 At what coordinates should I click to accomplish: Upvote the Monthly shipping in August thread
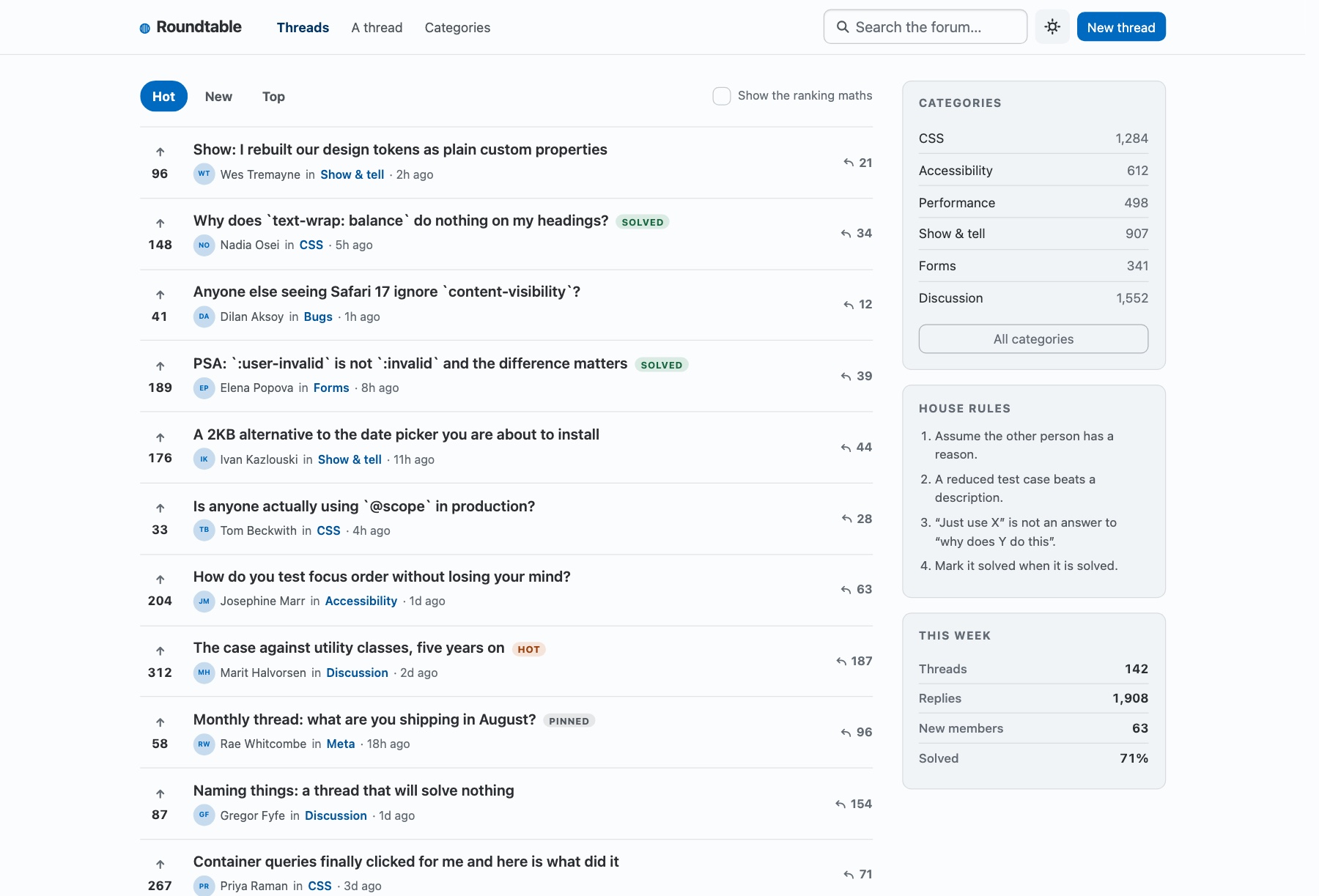coord(160,722)
